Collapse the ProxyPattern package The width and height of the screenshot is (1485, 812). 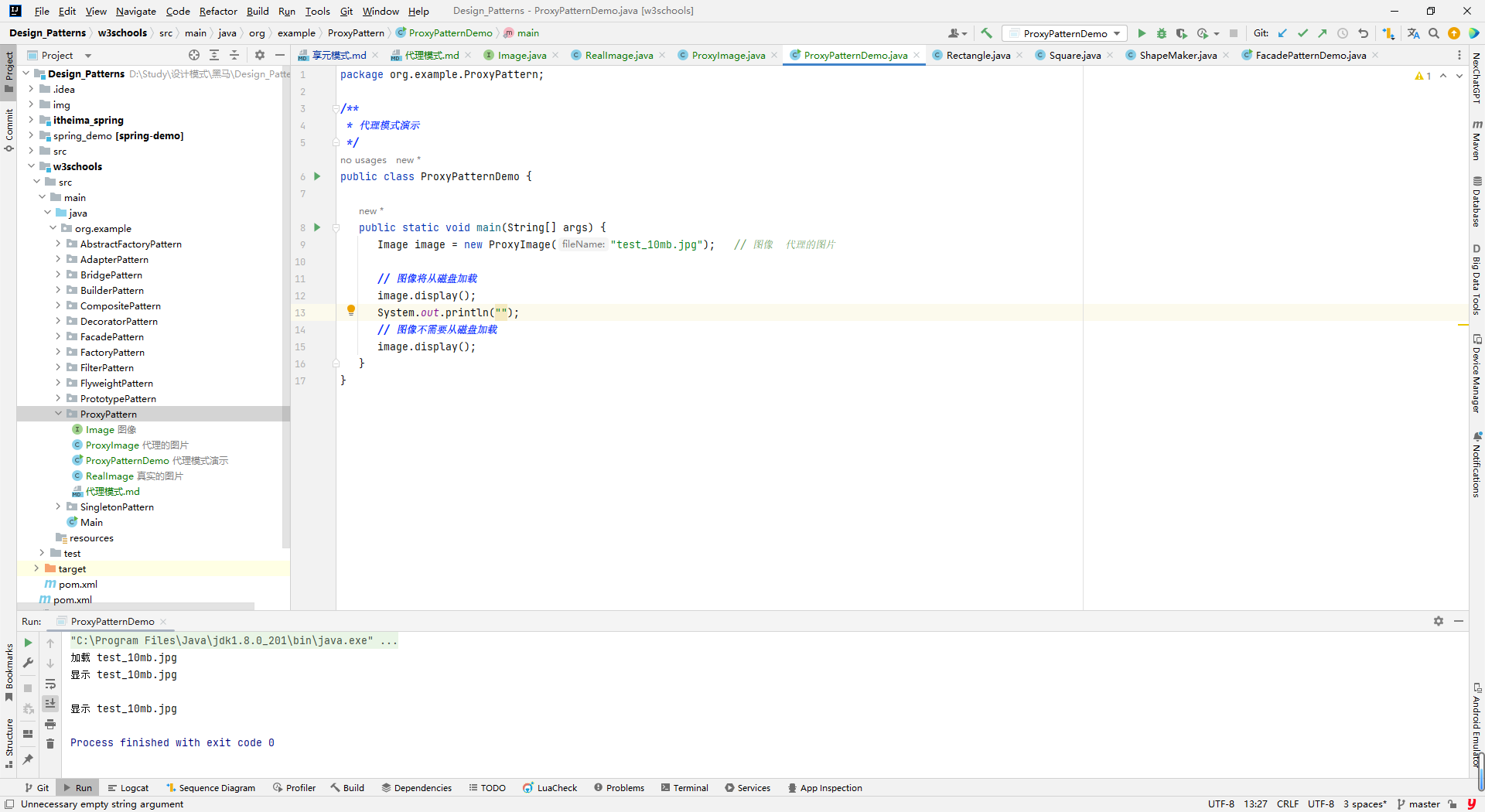coord(58,414)
